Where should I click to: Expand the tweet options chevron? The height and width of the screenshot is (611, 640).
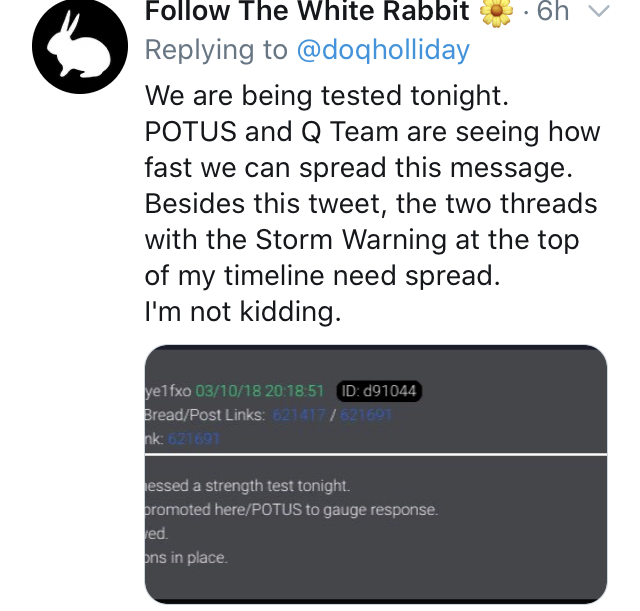coord(599,12)
